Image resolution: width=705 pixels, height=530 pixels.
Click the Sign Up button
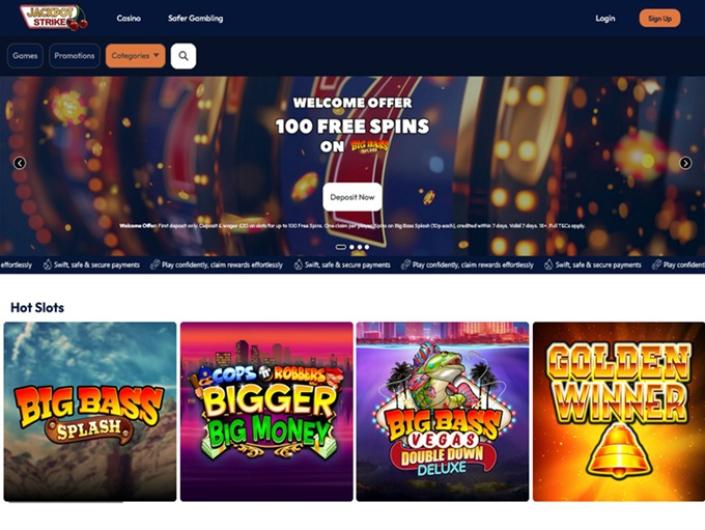click(660, 18)
